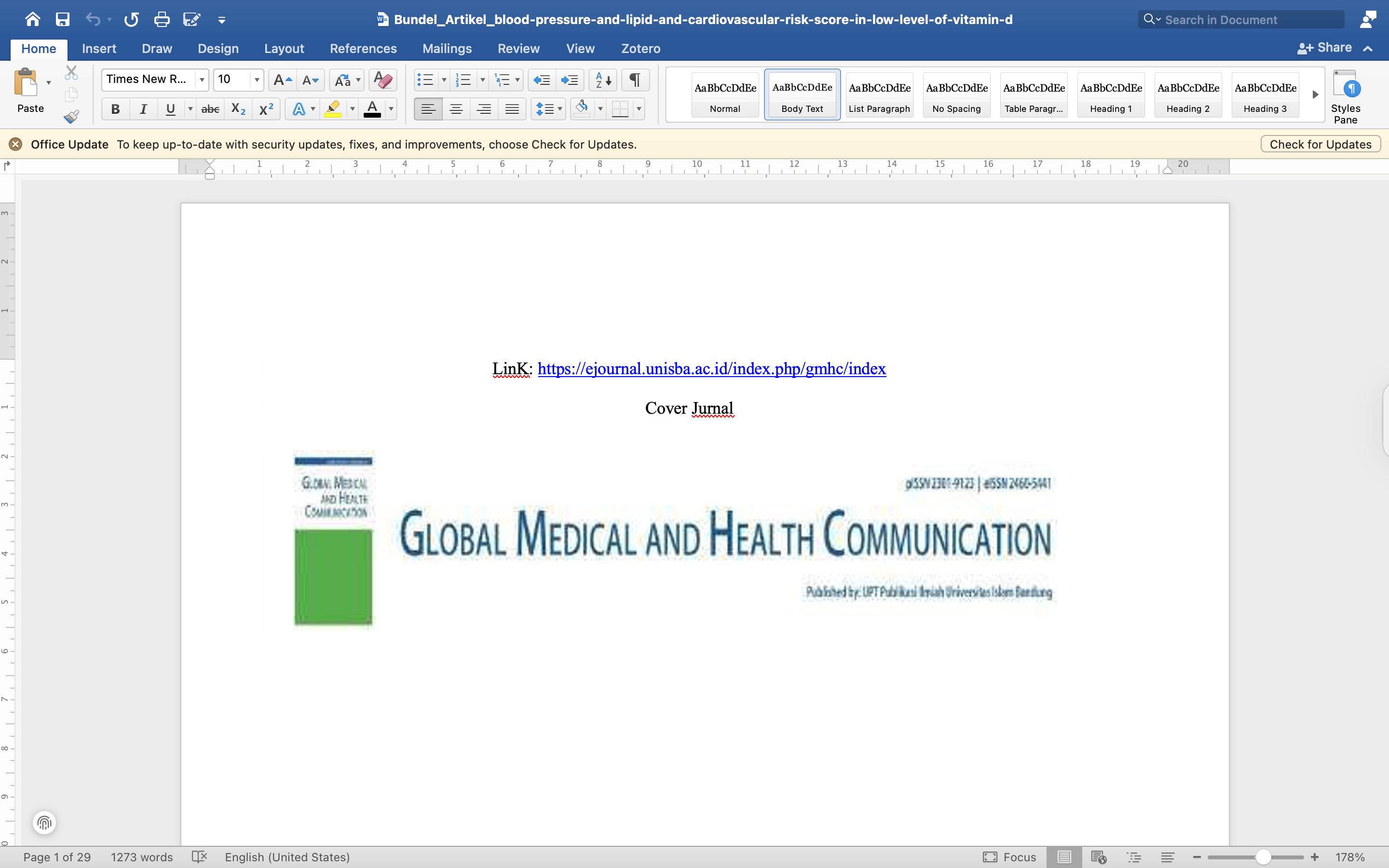Open the font size dropdown

[257, 80]
